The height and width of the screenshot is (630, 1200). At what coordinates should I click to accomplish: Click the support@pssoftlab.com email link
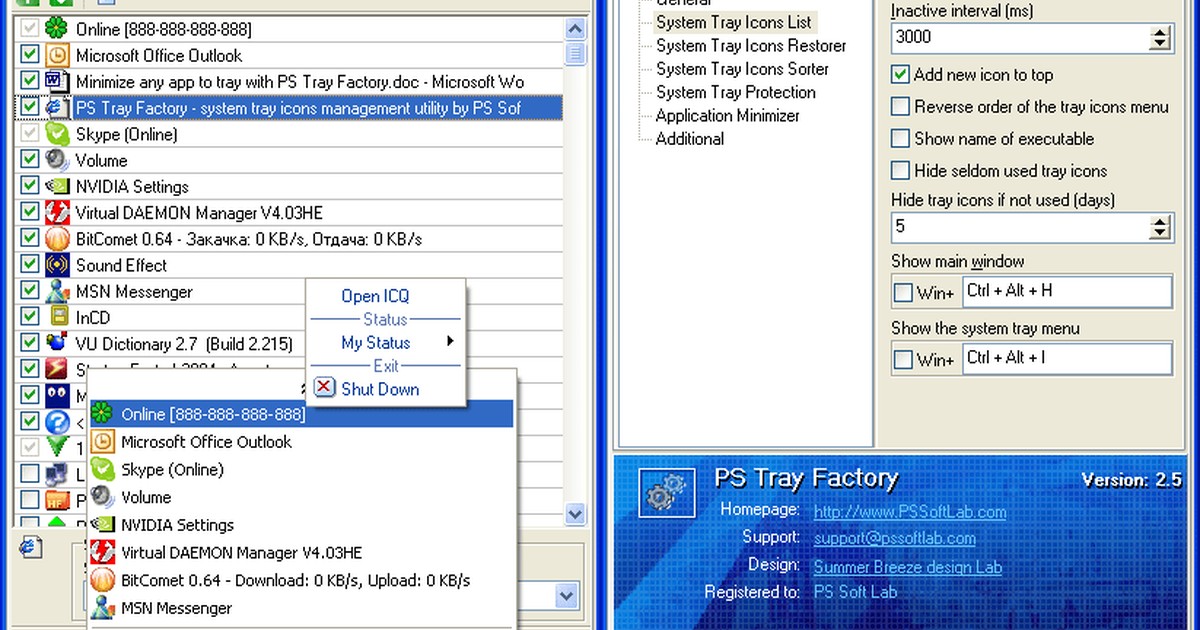point(895,538)
